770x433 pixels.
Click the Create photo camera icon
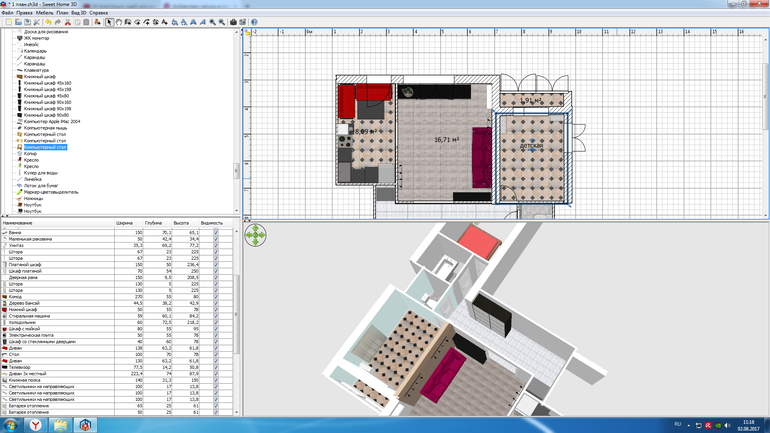point(233,22)
